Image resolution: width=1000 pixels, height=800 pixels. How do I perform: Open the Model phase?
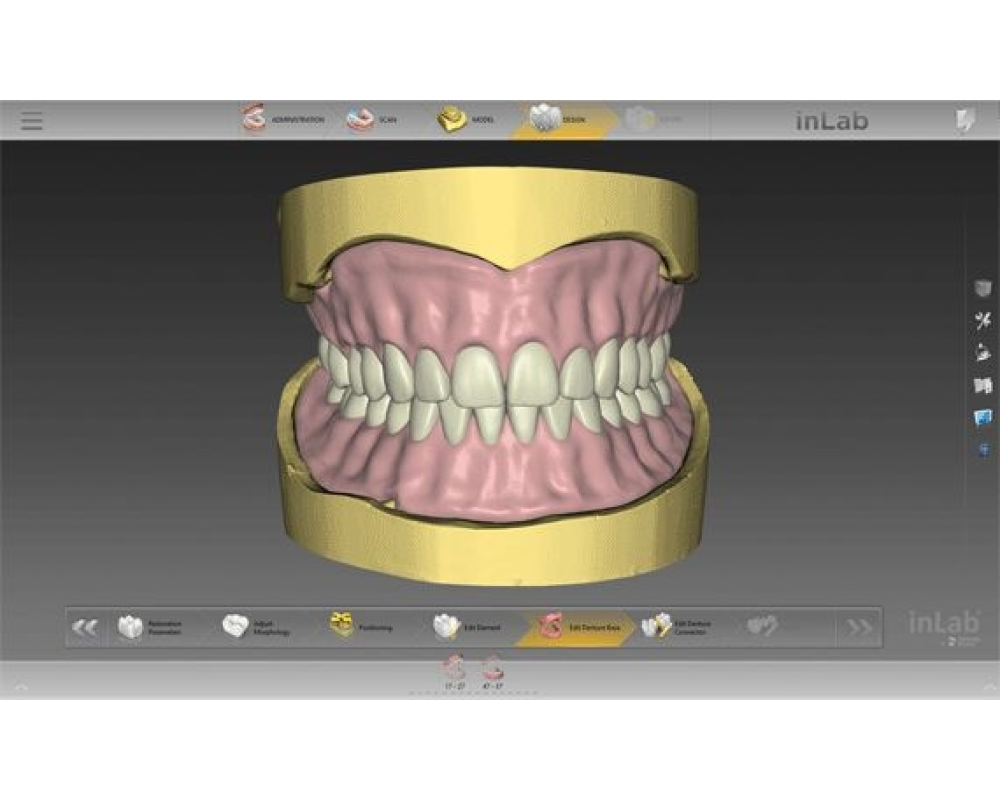pyautogui.click(x=466, y=119)
